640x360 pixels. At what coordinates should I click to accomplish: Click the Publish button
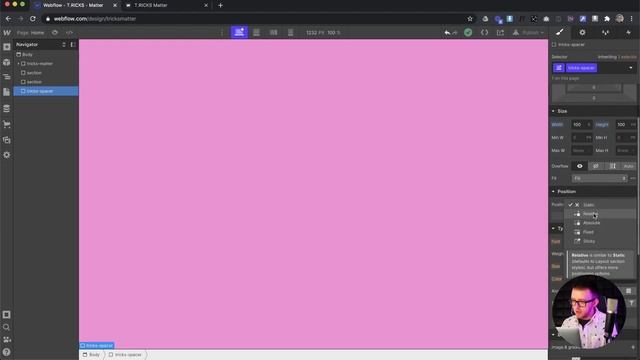529,33
